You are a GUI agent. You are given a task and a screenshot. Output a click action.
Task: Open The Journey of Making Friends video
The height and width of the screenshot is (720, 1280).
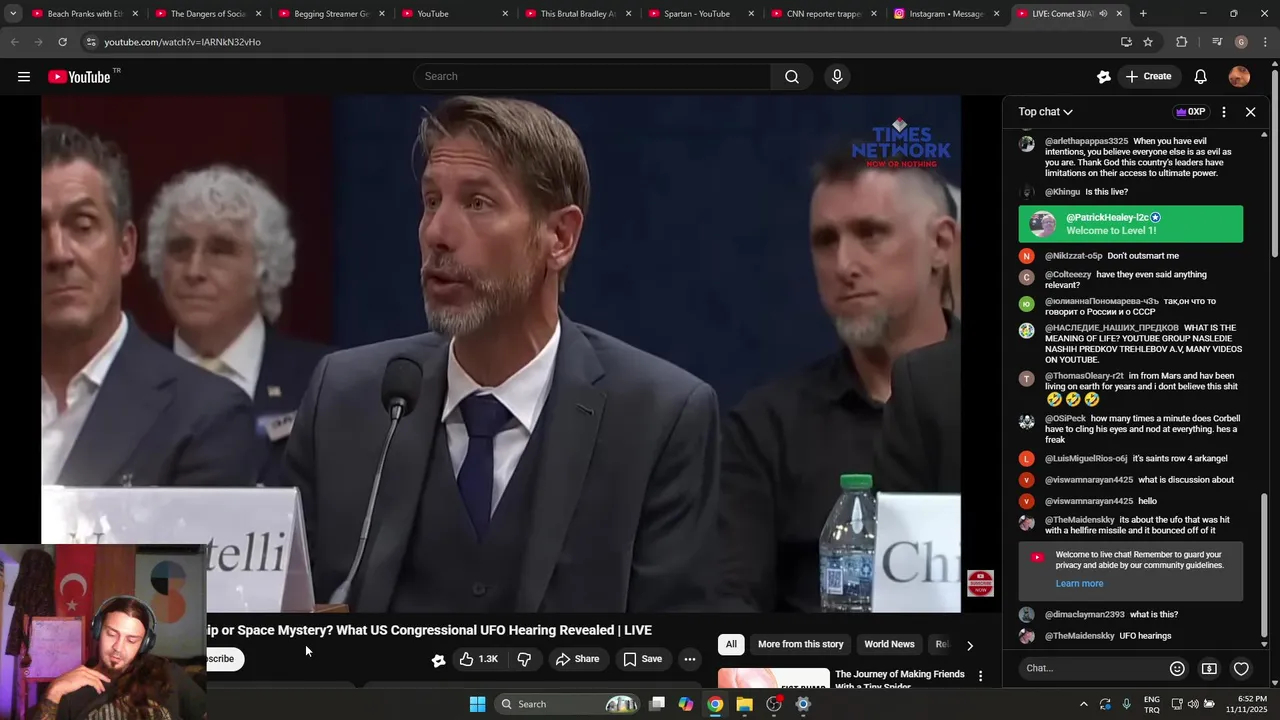tap(900, 679)
